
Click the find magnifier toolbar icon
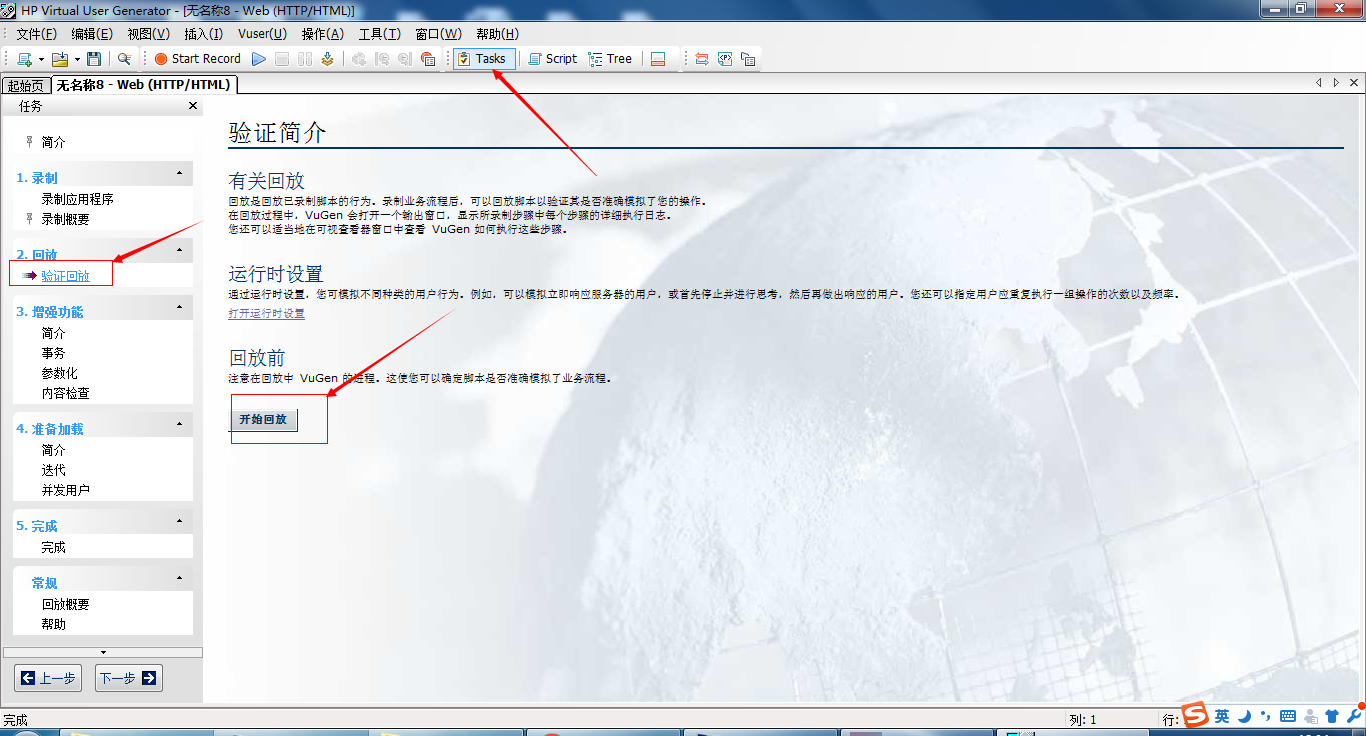coord(124,59)
